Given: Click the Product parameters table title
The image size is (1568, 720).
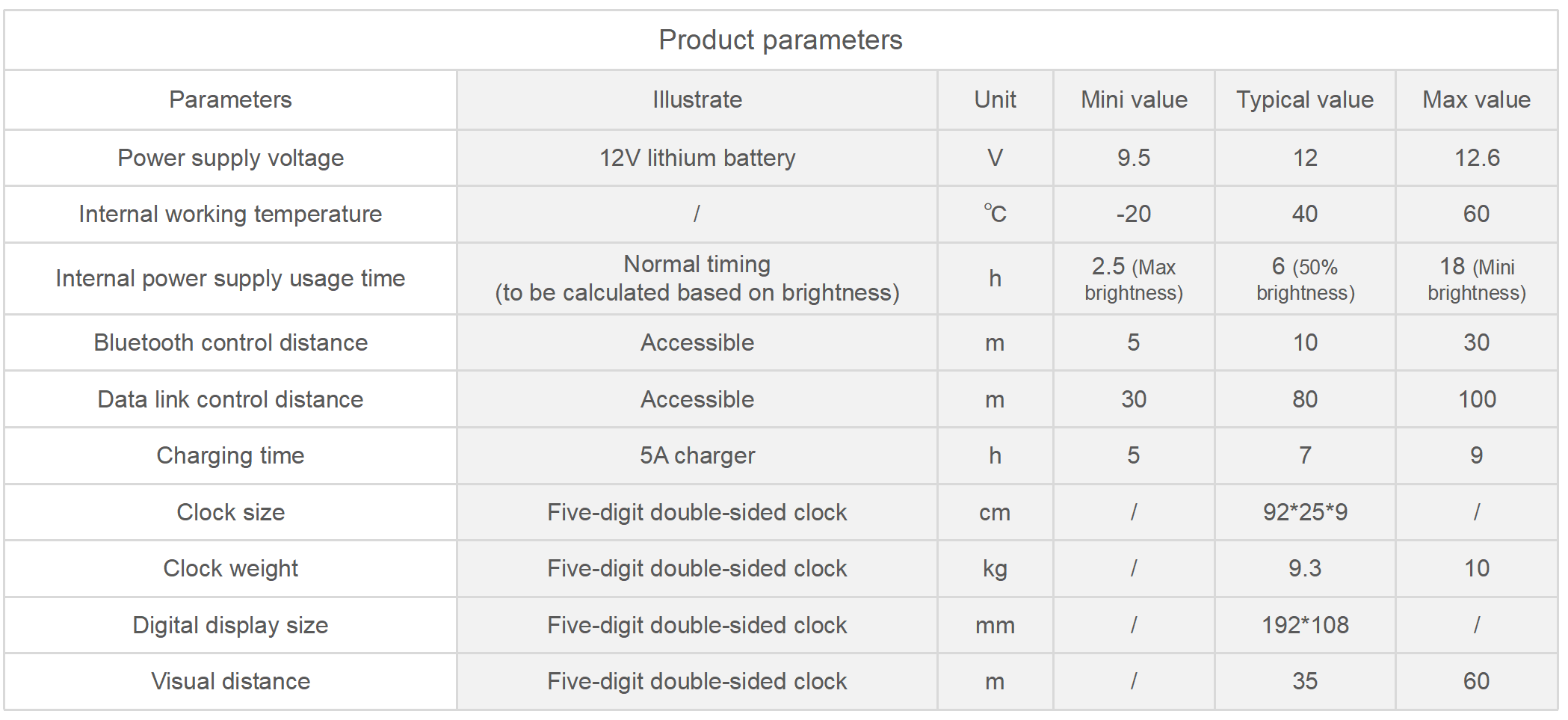Looking at the screenshot, I should tap(780, 40).
